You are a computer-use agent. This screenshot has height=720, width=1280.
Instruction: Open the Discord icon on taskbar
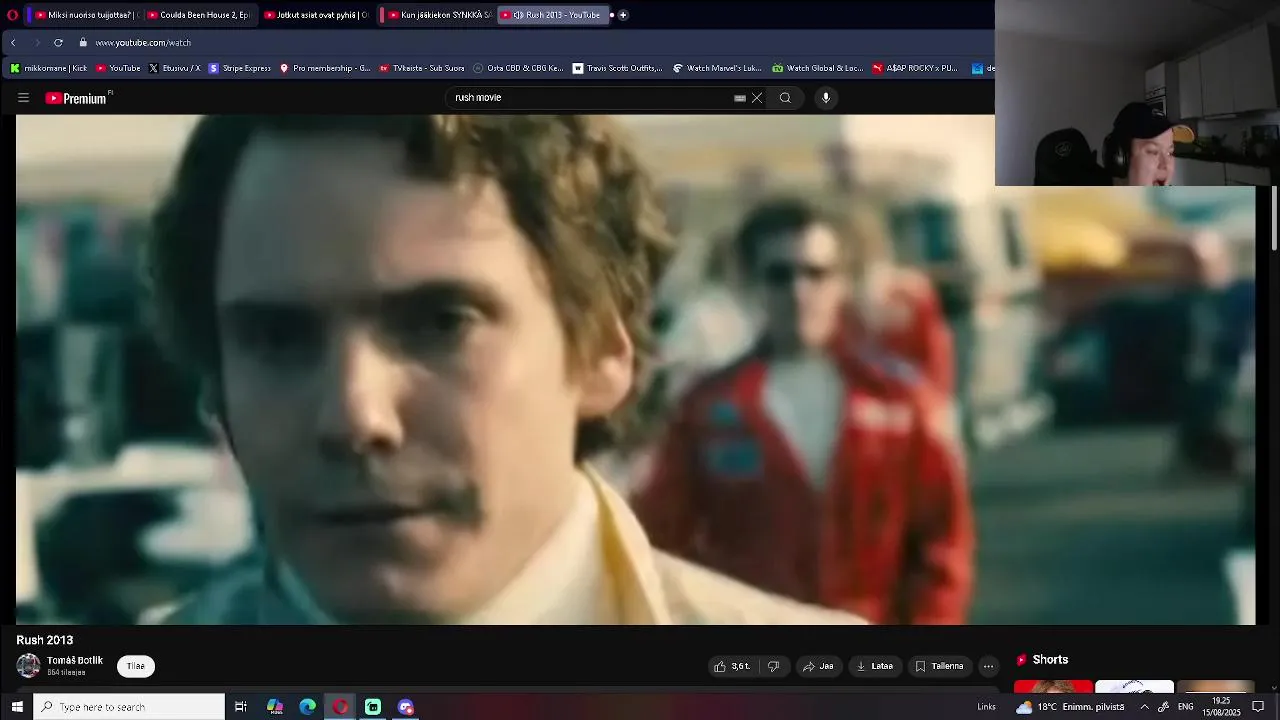pos(406,707)
